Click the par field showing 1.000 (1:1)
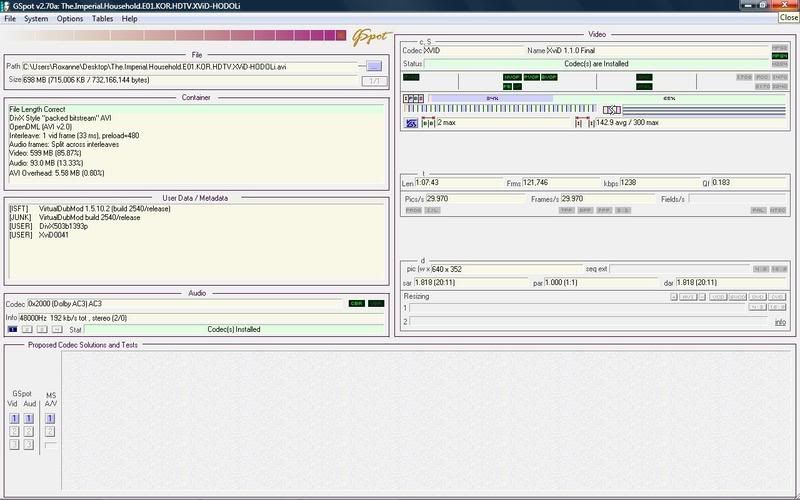Screen dimensions: 800x500 pos(601,283)
